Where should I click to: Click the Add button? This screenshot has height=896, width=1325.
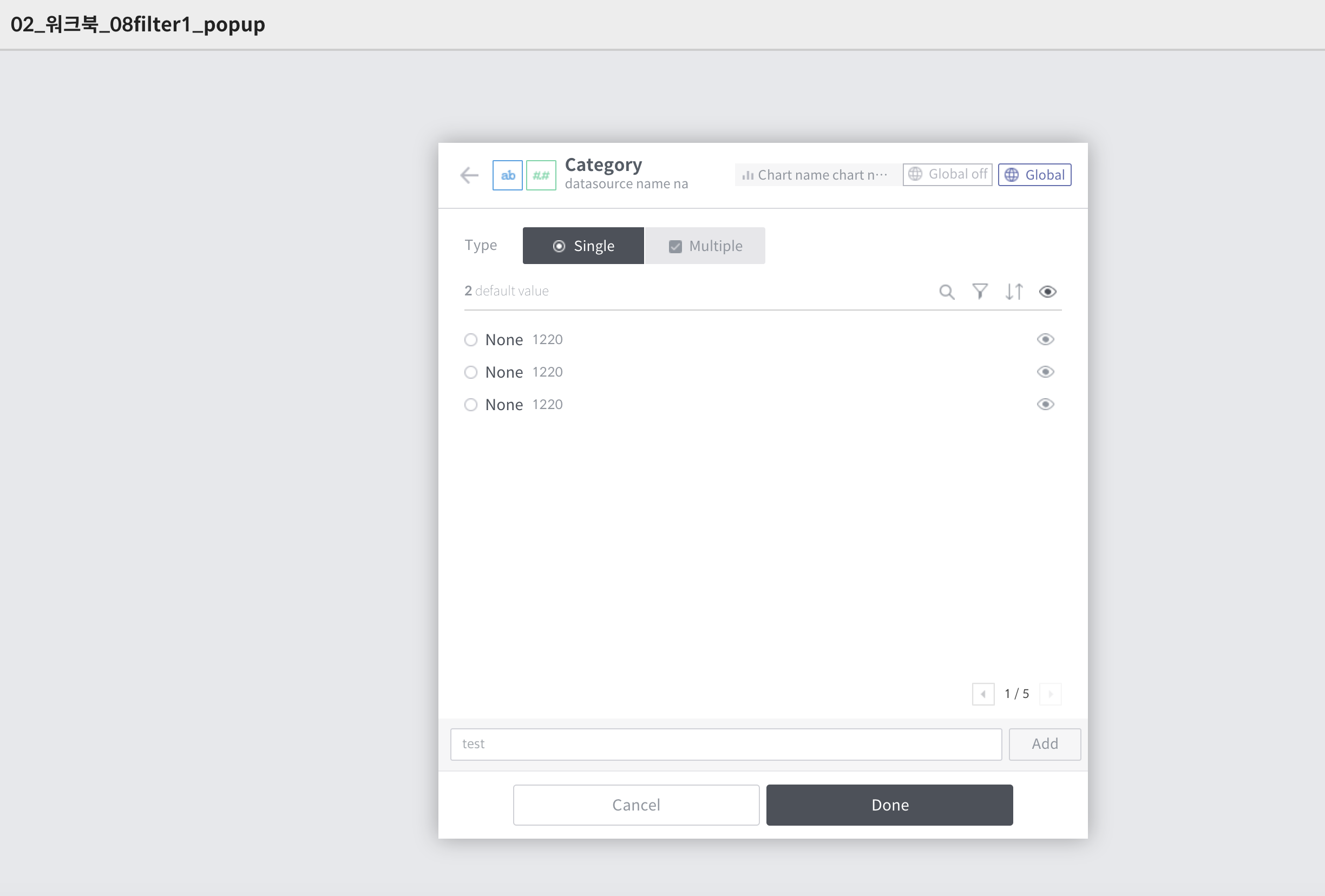coord(1045,744)
